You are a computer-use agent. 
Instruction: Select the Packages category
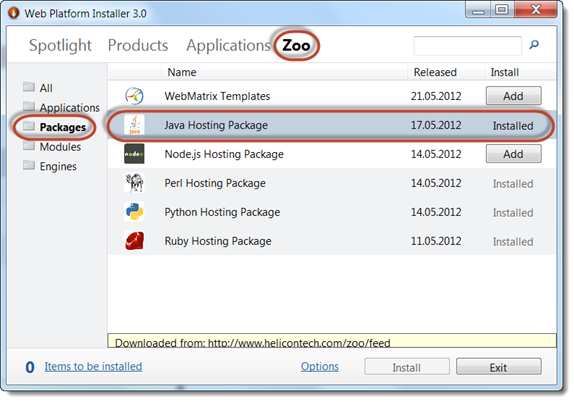(x=63, y=127)
